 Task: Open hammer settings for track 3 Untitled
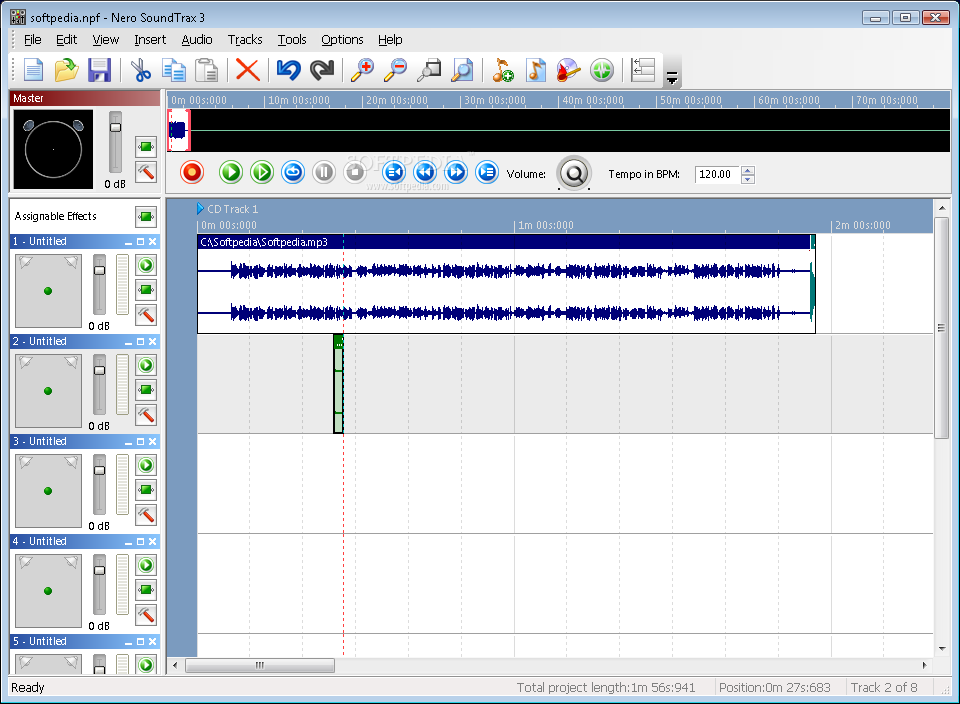(x=146, y=515)
